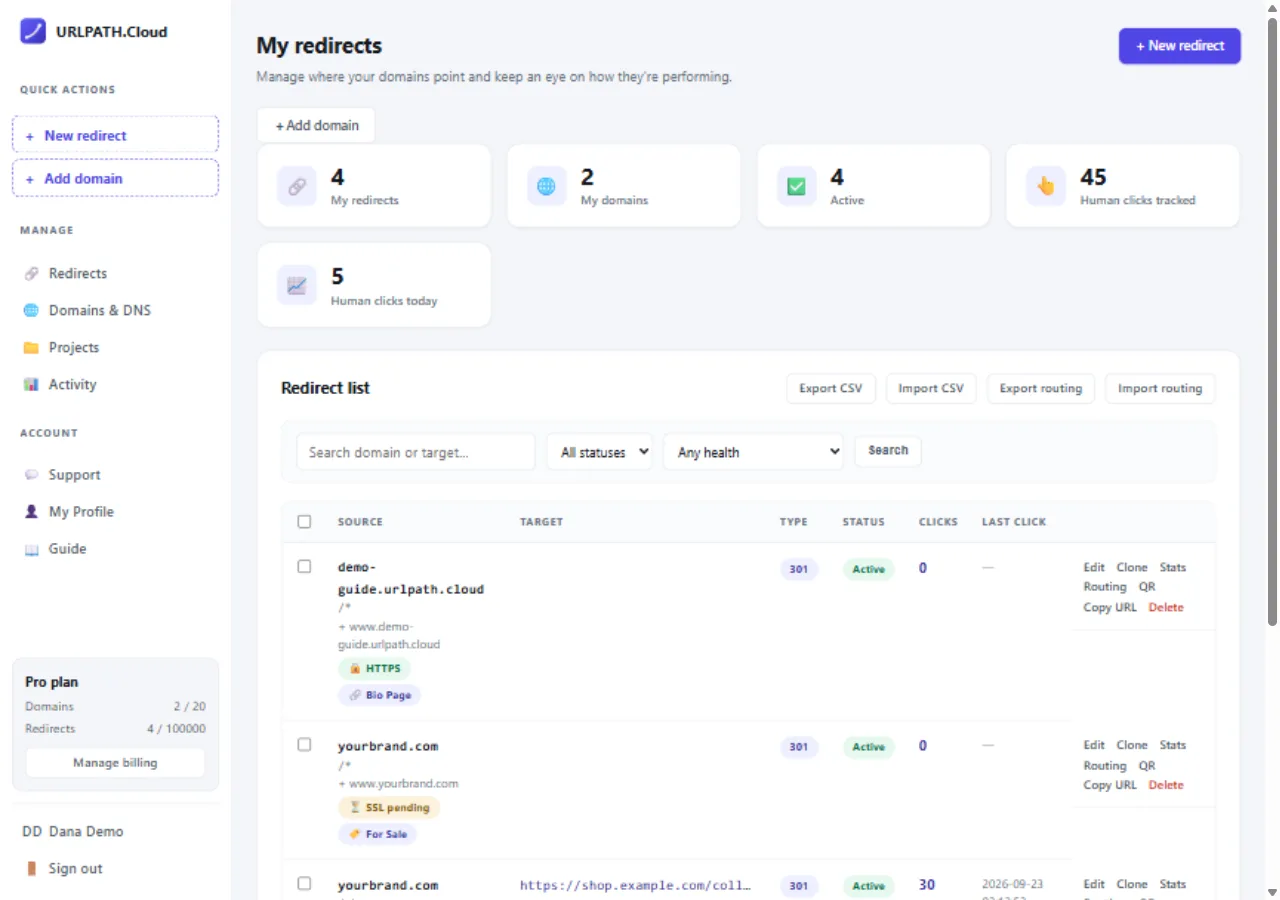The width and height of the screenshot is (1280, 900).
Task: Click Copy URL for demo-guide.urlpath.cloud
Action: pyautogui.click(x=1110, y=607)
